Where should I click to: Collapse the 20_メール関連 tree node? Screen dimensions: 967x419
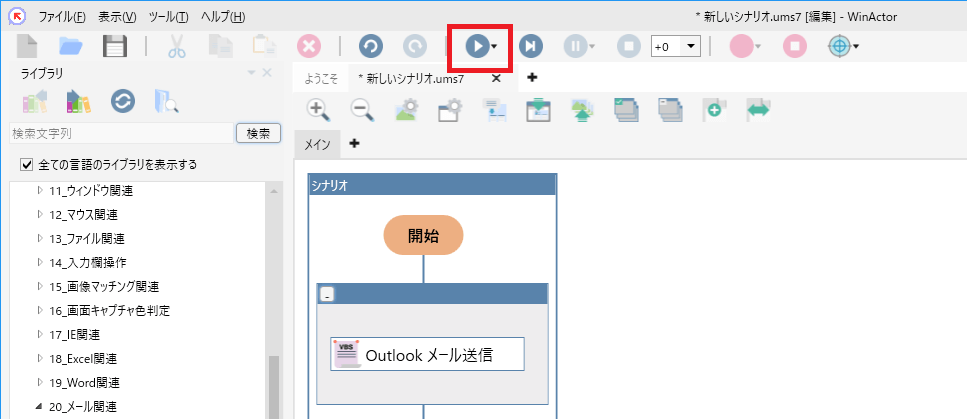tap(41, 407)
